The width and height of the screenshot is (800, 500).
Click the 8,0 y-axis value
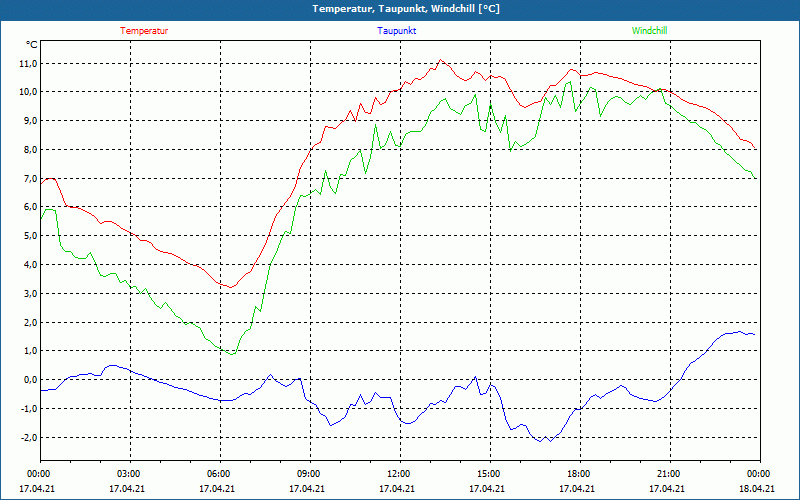point(30,150)
